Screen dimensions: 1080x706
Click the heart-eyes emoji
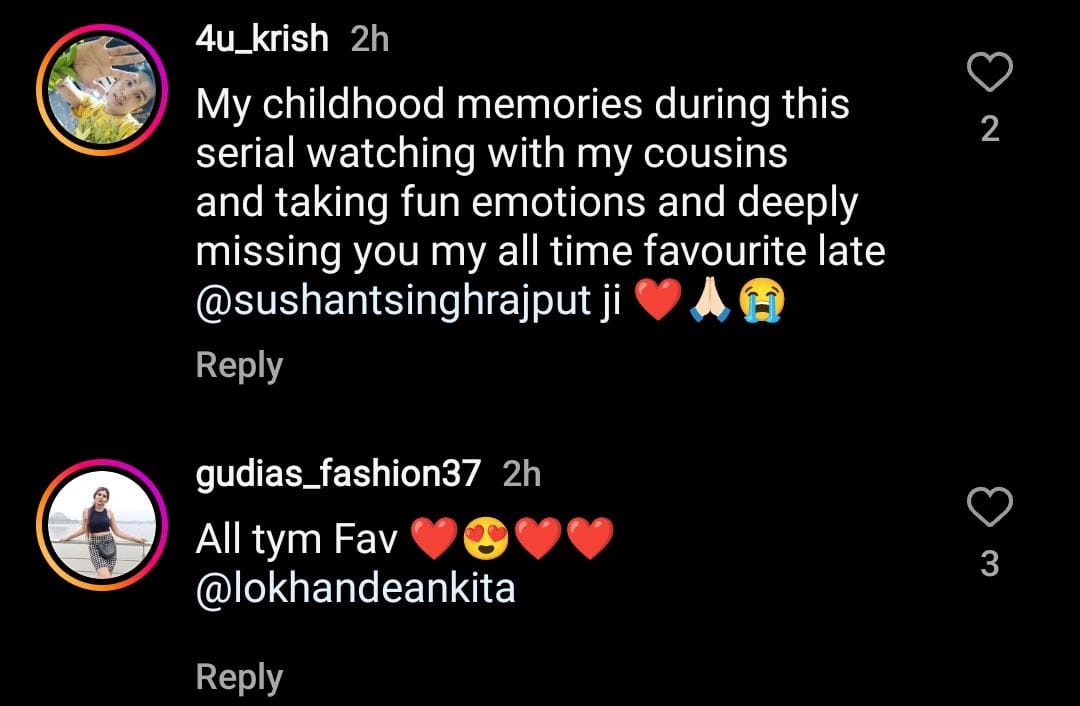[486, 539]
